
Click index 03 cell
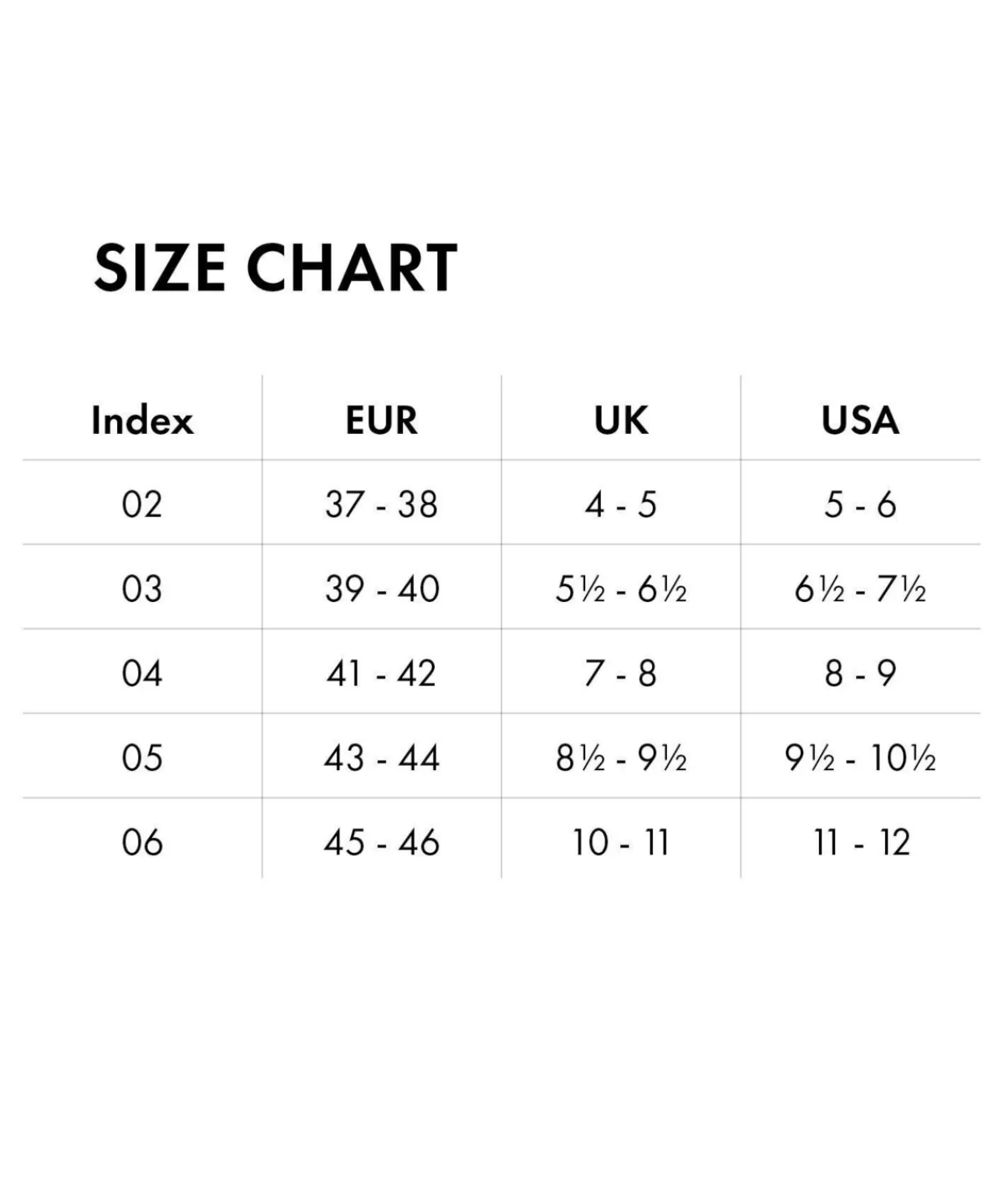tap(142, 589)
